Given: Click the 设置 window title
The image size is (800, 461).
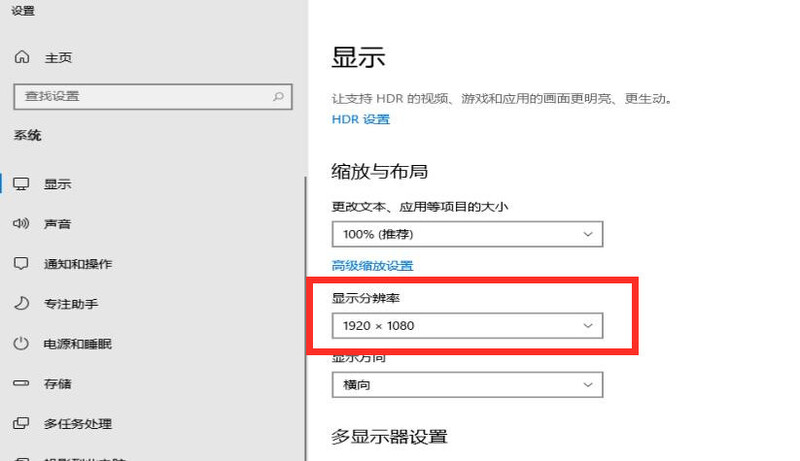Looking at the screenshot, I should point(23,11).
